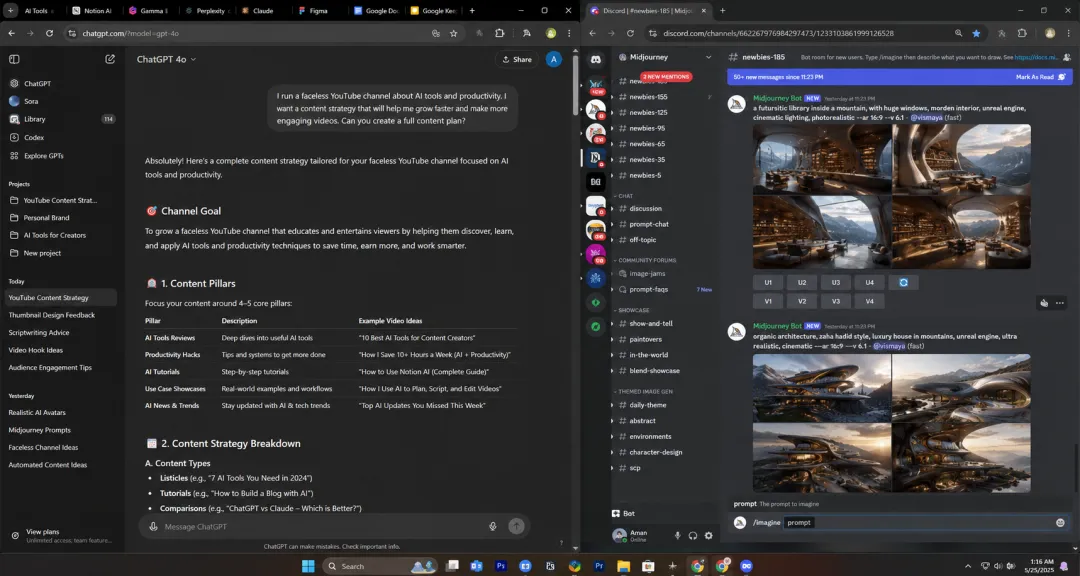Click the U1 upscale button
Screen dimensions: 1080x576
coord(768,282)
